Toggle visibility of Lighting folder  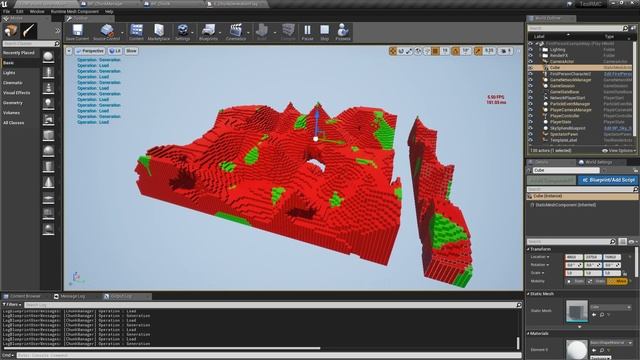[531, 49]
